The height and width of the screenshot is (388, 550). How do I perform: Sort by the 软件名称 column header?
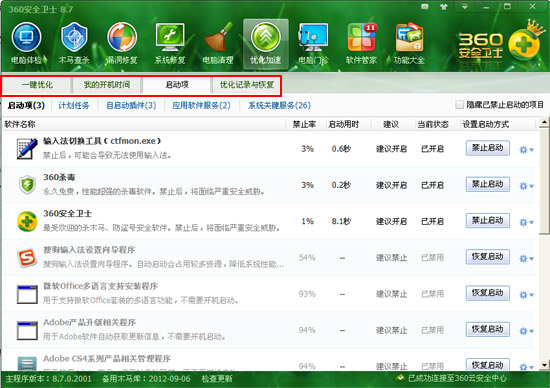(x=20, y=125)
